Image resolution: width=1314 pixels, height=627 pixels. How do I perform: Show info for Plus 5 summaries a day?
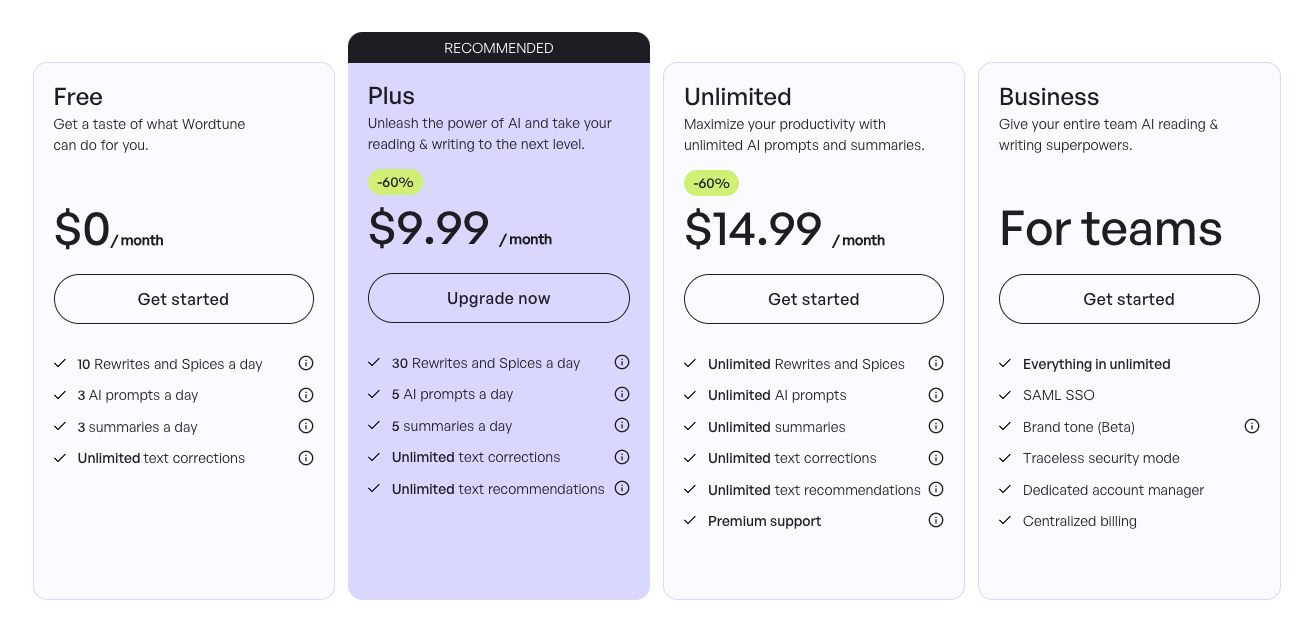tap(622, 425)
